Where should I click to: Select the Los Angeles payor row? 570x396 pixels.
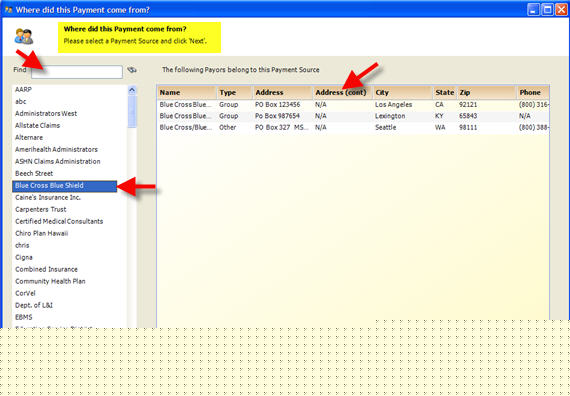[353, 105]
